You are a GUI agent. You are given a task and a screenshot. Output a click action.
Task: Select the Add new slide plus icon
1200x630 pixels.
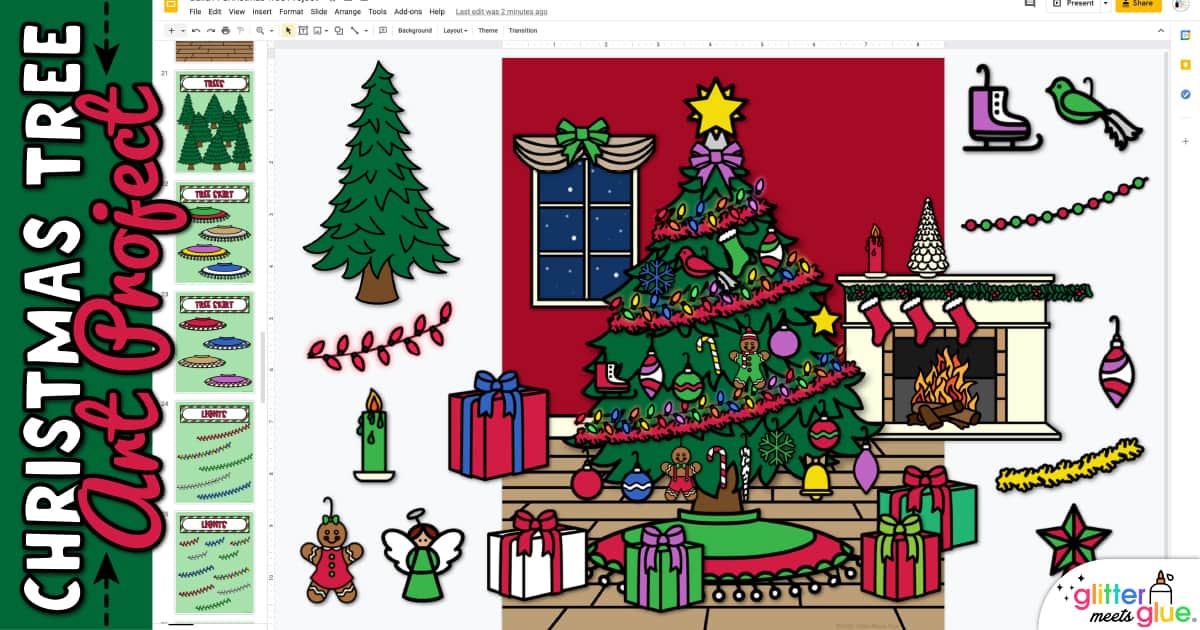click(171, 30)
